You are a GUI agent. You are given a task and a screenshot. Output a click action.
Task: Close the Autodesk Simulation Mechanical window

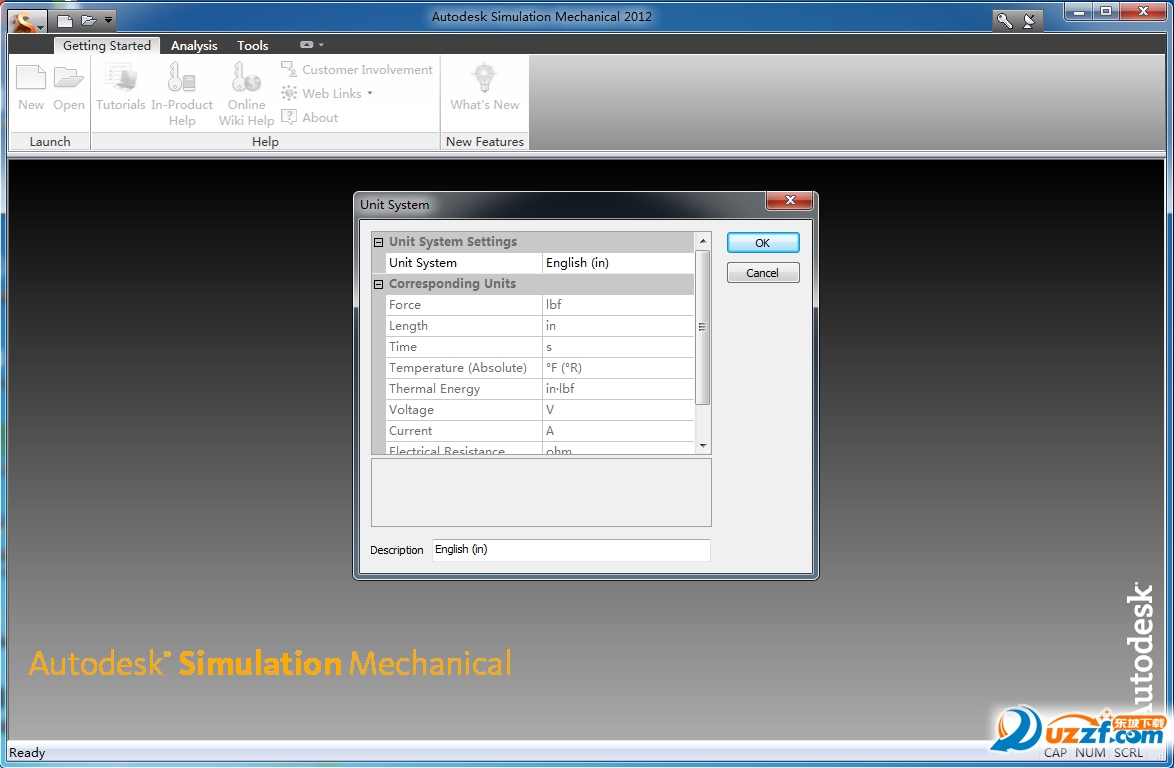tap(1143, 12)
